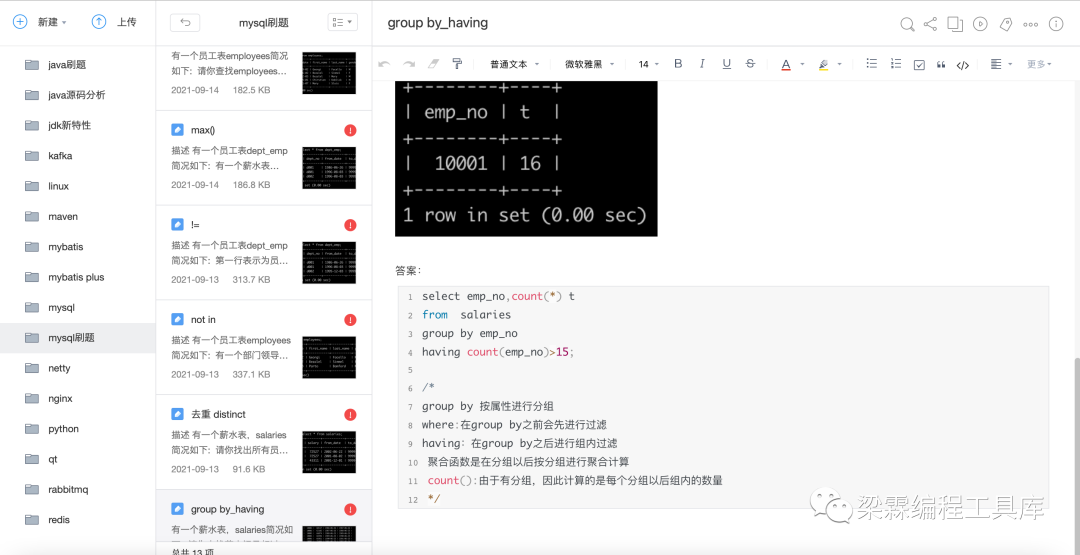Open the java刷题 folder
This screenshot has height=555, width=1080.
point(78,65)
